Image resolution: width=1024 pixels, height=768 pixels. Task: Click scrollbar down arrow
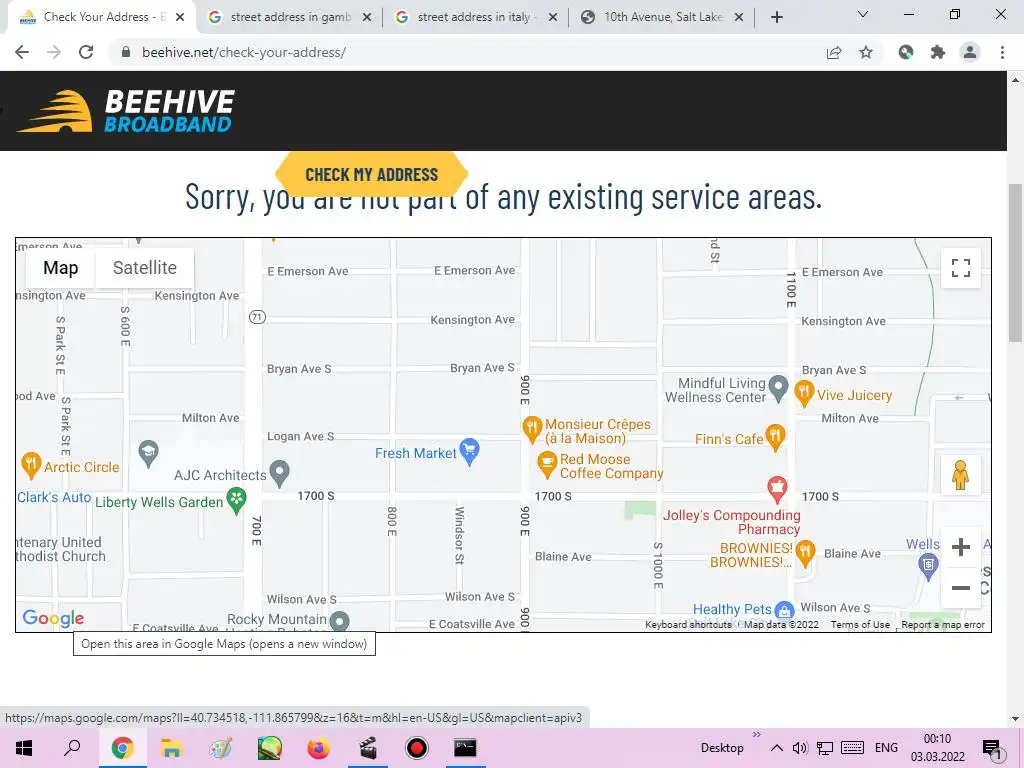coord(1015,719)
